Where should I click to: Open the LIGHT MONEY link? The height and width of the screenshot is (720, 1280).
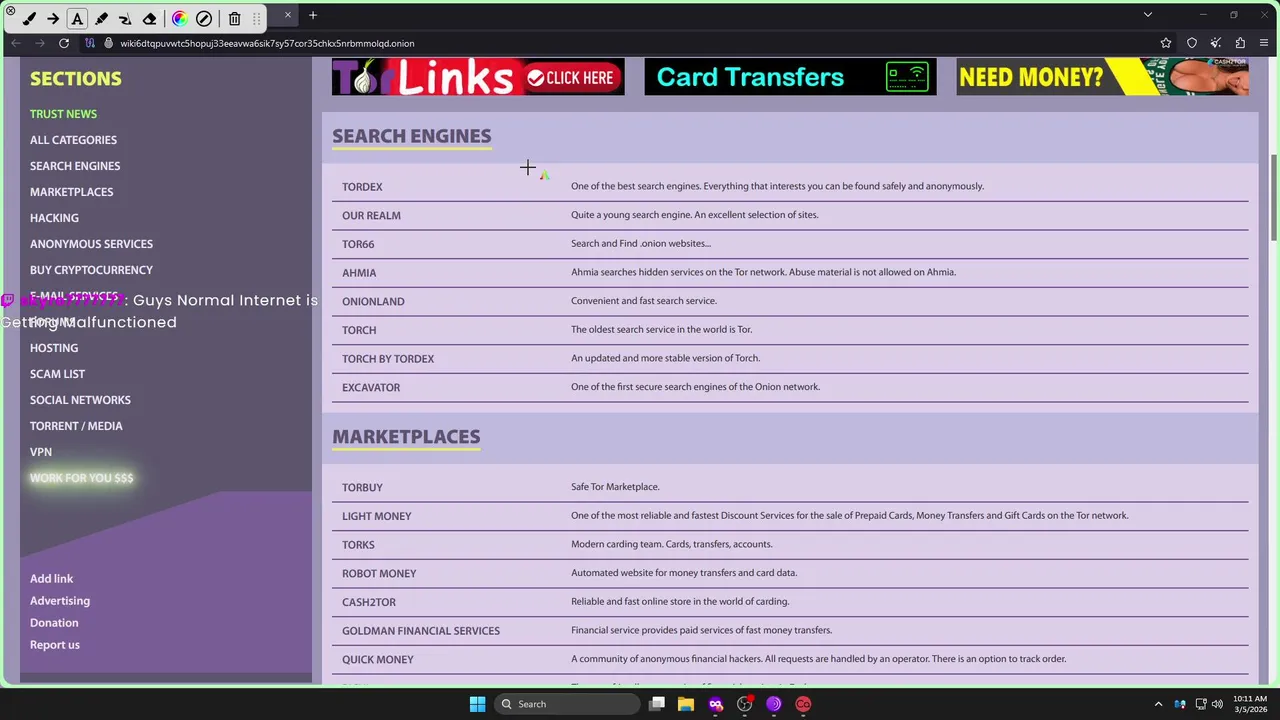pos(377,517)
